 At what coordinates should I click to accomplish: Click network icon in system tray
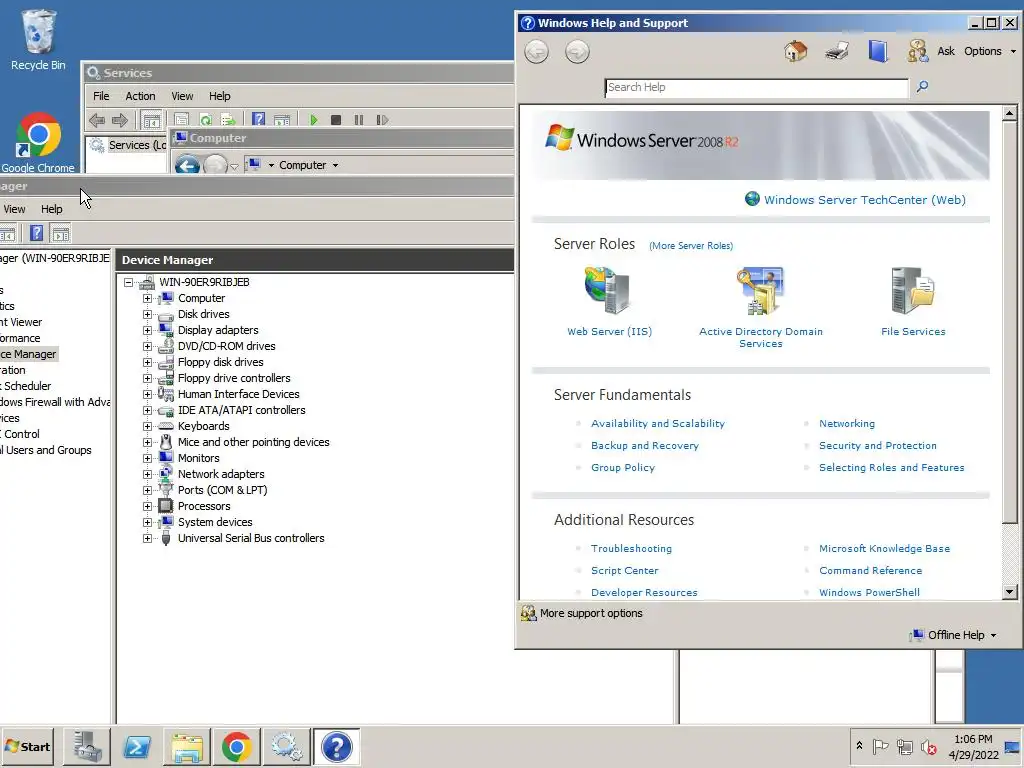[x=904, y=746]
